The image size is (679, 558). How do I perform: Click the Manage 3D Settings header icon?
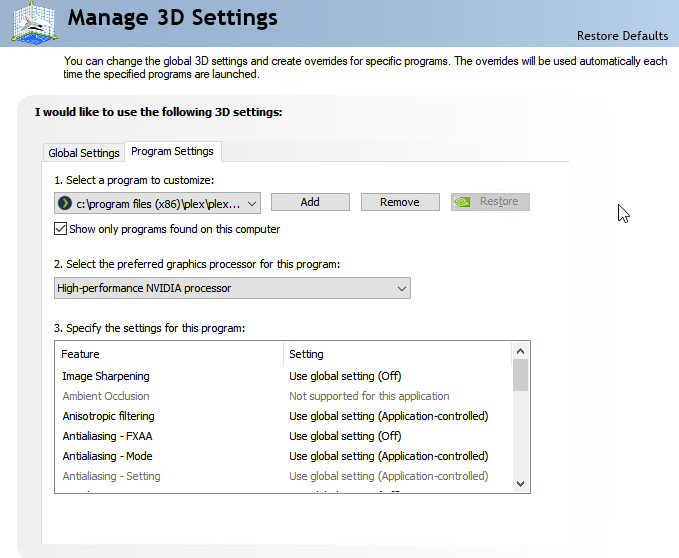tap(32, 21)
